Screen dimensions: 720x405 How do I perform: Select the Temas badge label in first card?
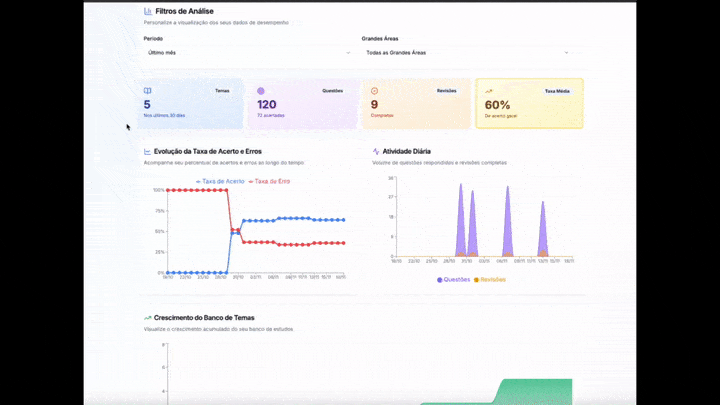click(222, 91)
